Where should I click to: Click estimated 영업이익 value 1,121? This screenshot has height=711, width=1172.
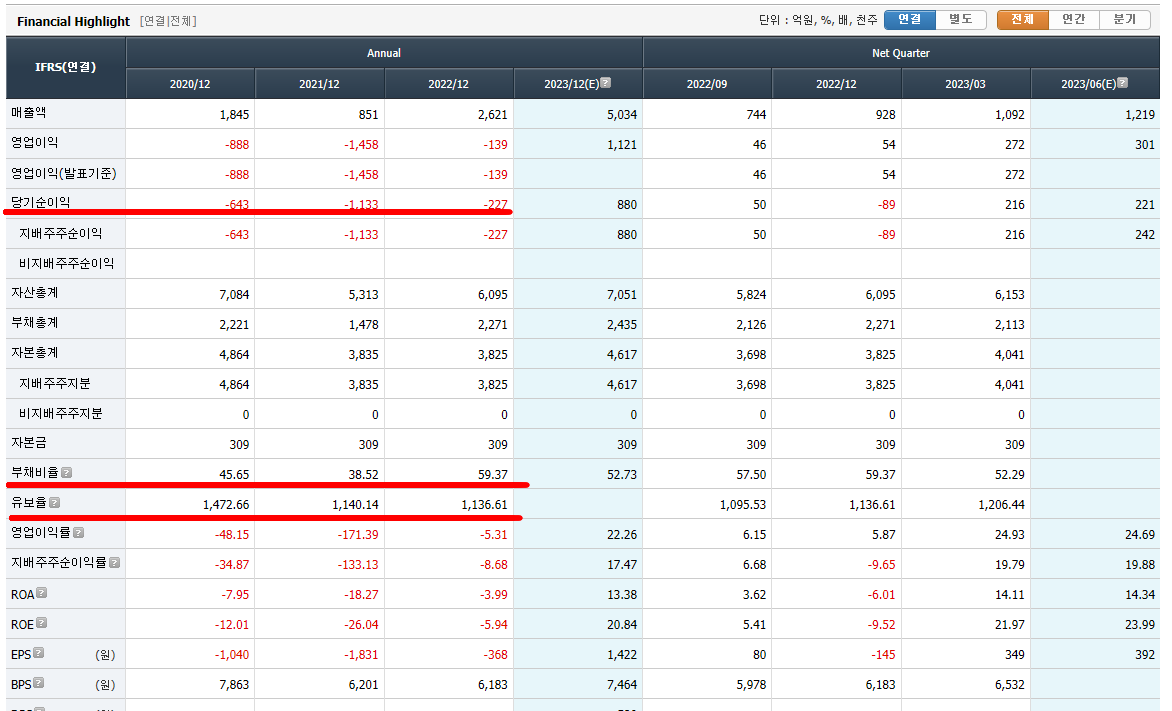(622, 144)
